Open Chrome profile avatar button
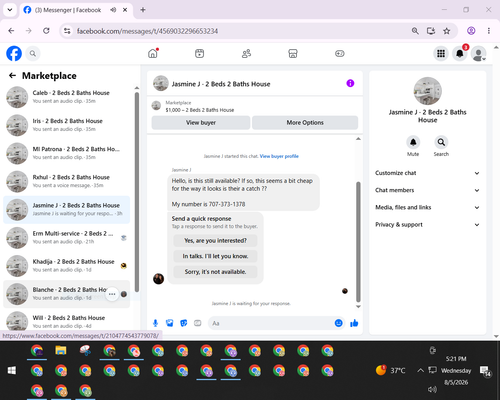Image resolution: width=500 pixels, height=400 pixels. click(x=471, y=31)
